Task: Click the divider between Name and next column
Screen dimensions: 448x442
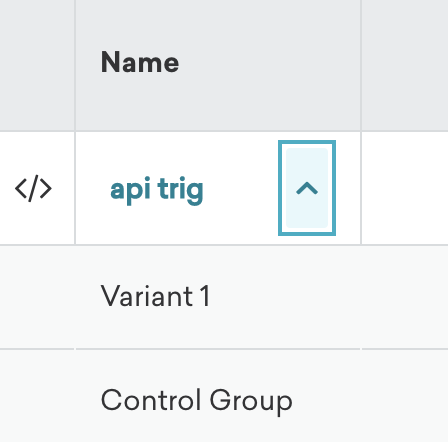Action: tap(361, 65)
